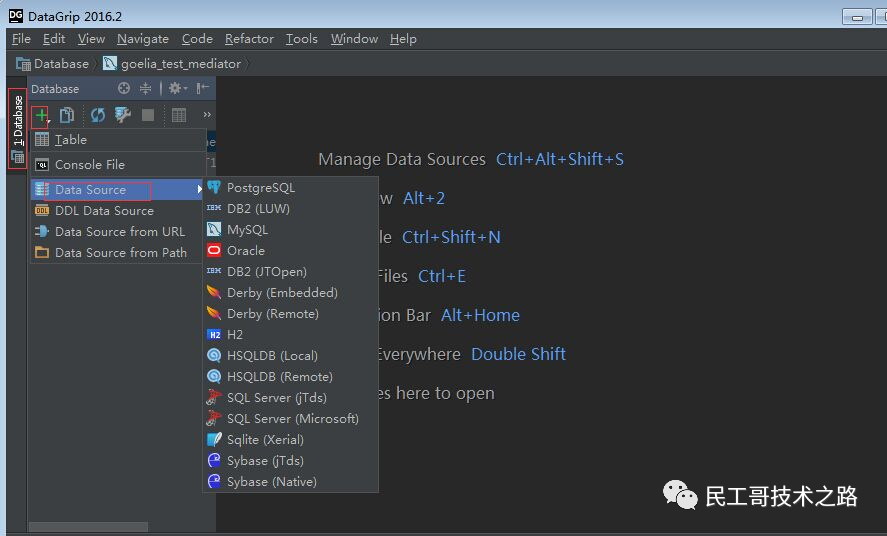
Task: Open the Code menu
Action: (x=197, y=38)
